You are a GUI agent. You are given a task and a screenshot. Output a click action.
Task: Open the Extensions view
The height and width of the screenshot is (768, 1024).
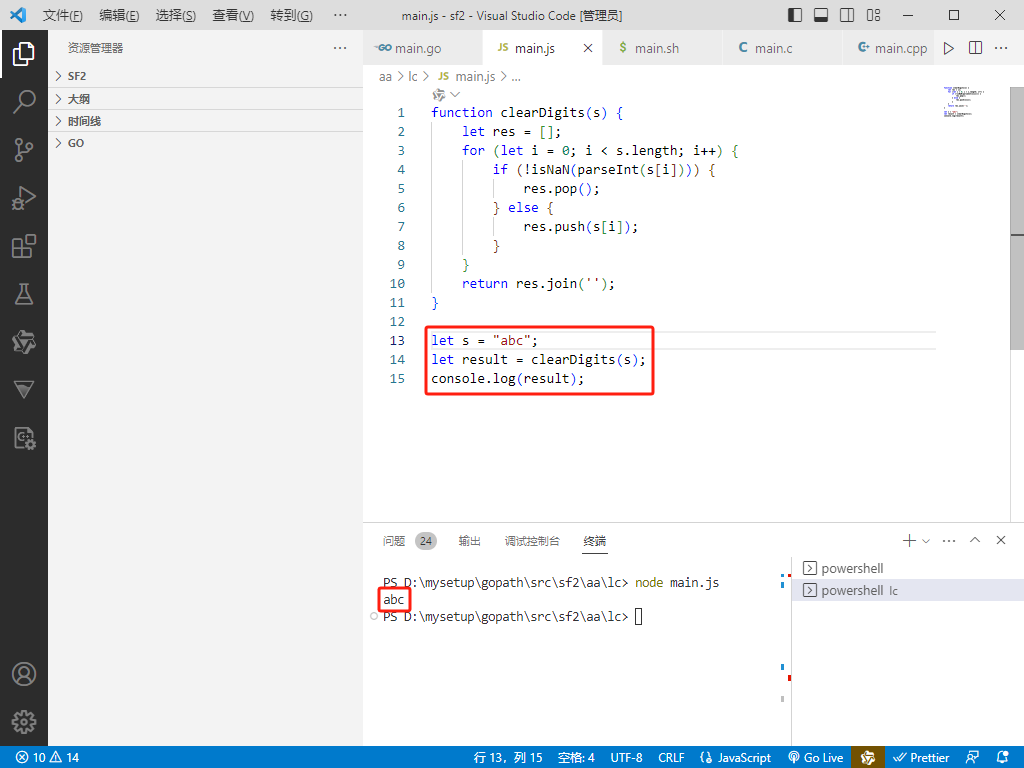pos(24,246)
